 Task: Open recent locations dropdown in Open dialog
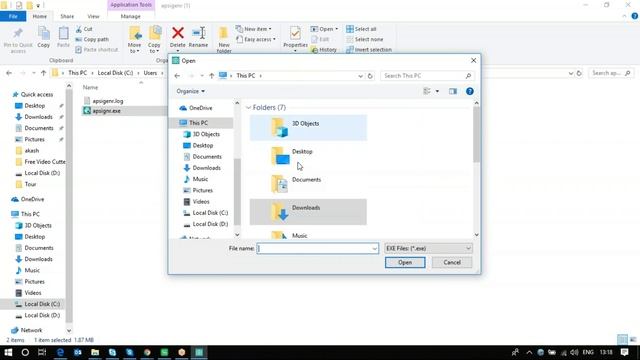202,76
